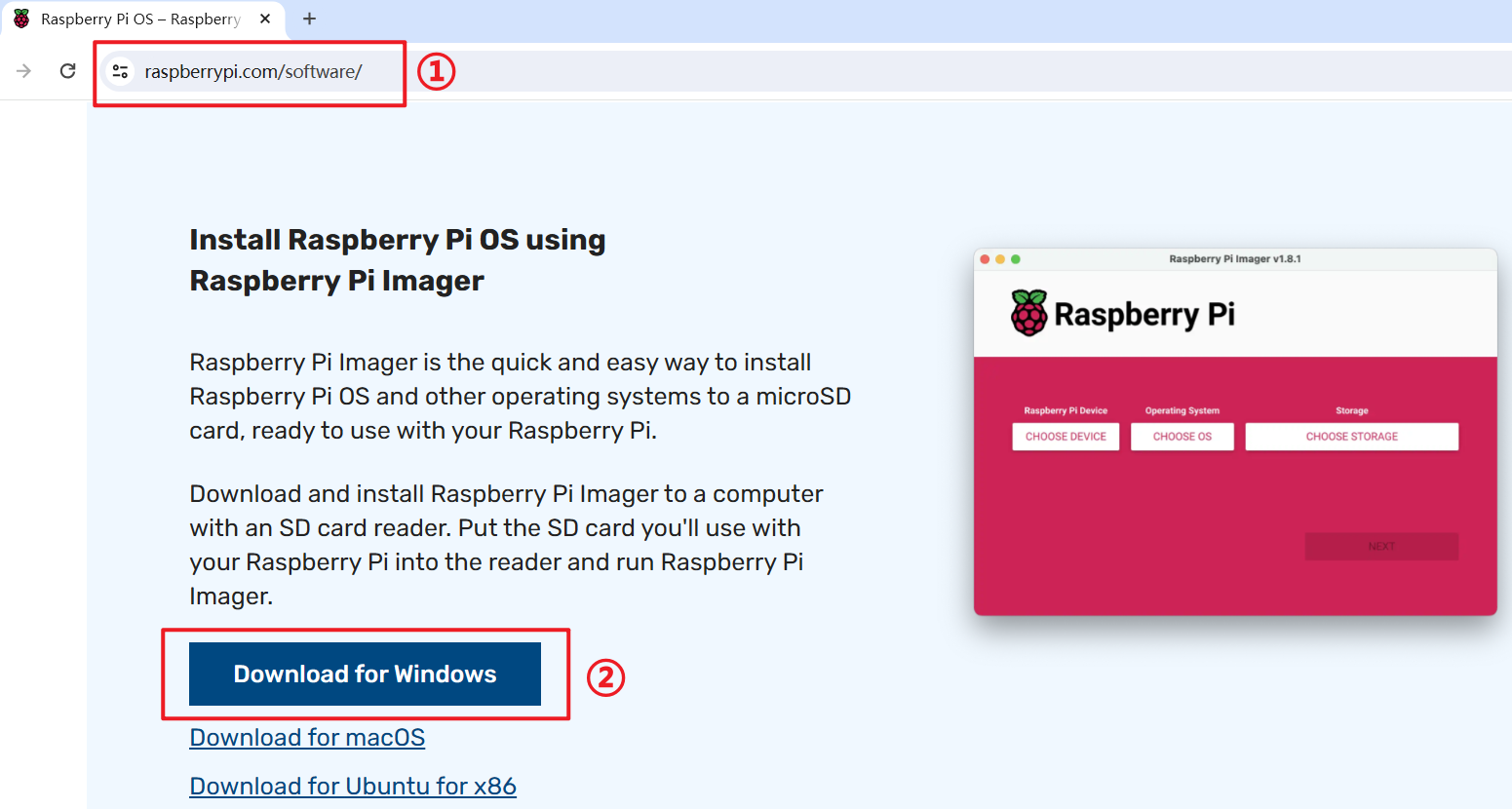The height and width of the screenshot is (809, 1512).
Task: Close the Raspberry Pi OS tab
Action: point(265,19)
